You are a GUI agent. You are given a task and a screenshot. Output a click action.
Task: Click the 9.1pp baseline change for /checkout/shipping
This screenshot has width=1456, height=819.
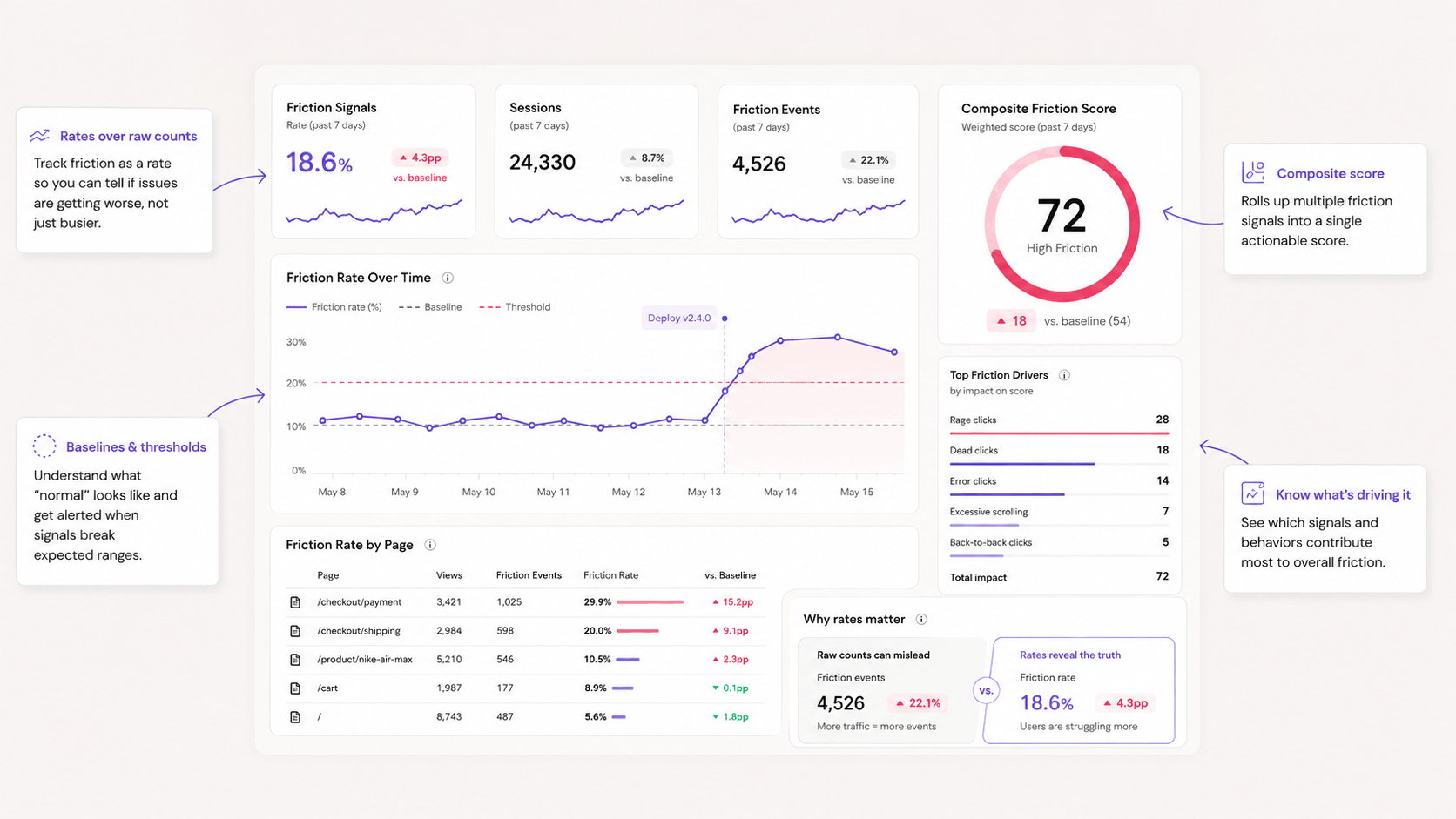(x=731, y=631)
